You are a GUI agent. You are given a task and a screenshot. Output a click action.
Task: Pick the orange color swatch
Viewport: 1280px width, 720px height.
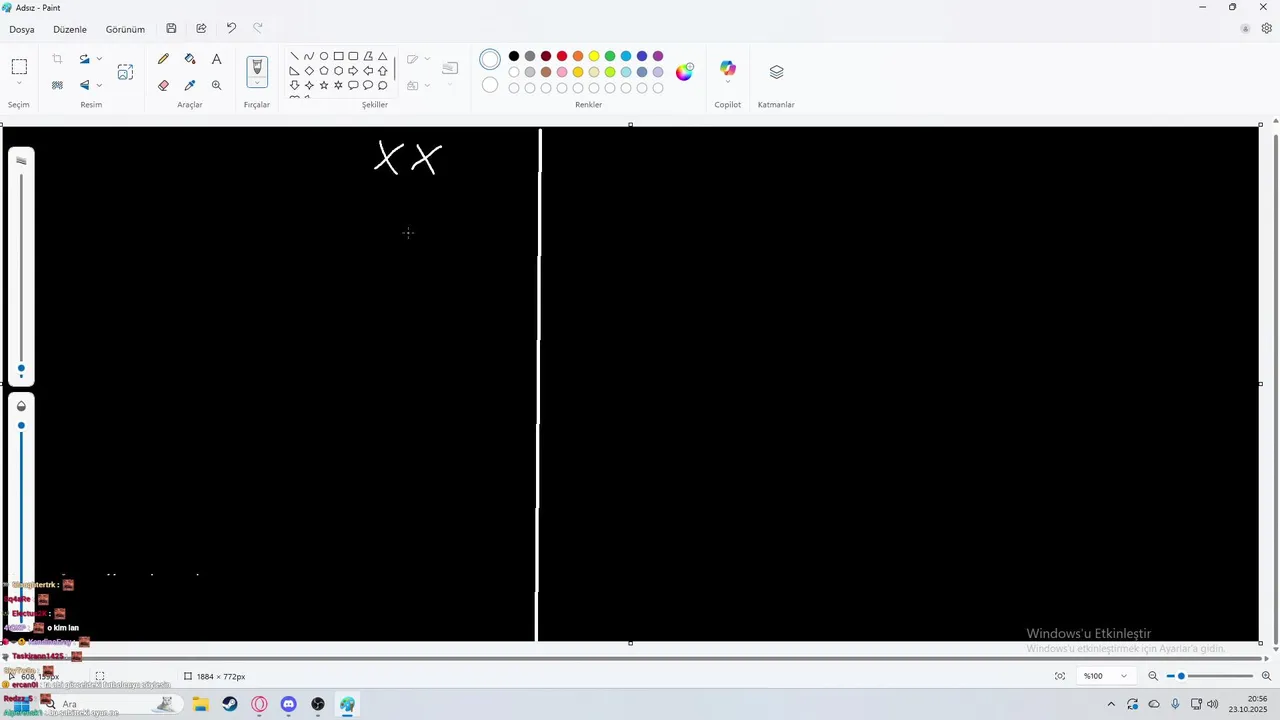(578, 56)
